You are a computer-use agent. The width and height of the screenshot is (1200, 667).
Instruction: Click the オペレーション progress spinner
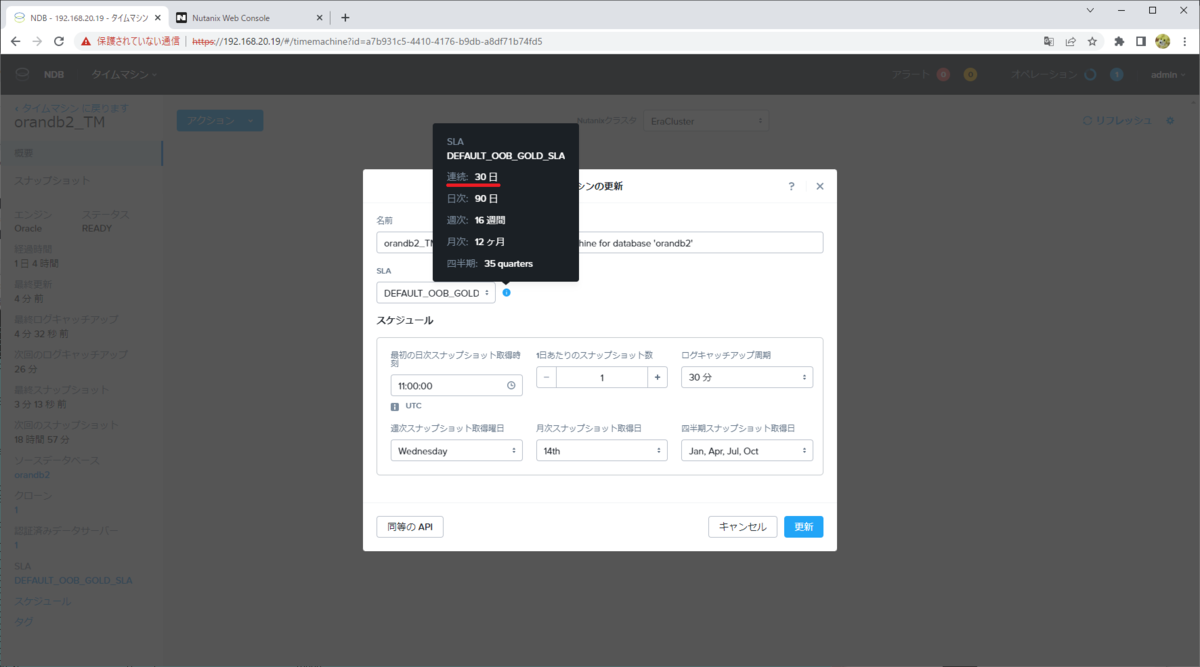tap(1090, 74)
